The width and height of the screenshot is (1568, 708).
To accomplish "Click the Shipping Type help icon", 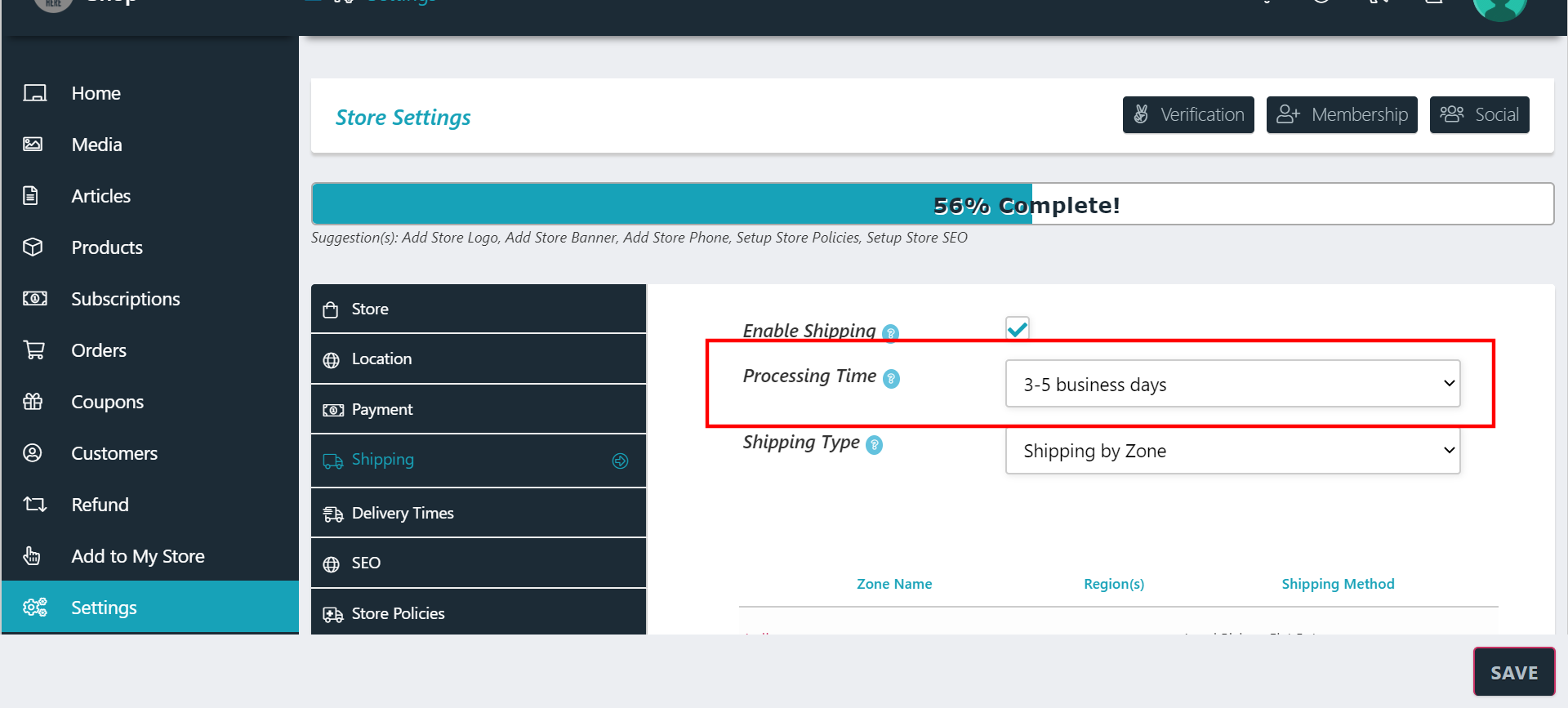I will pos(874,445).
